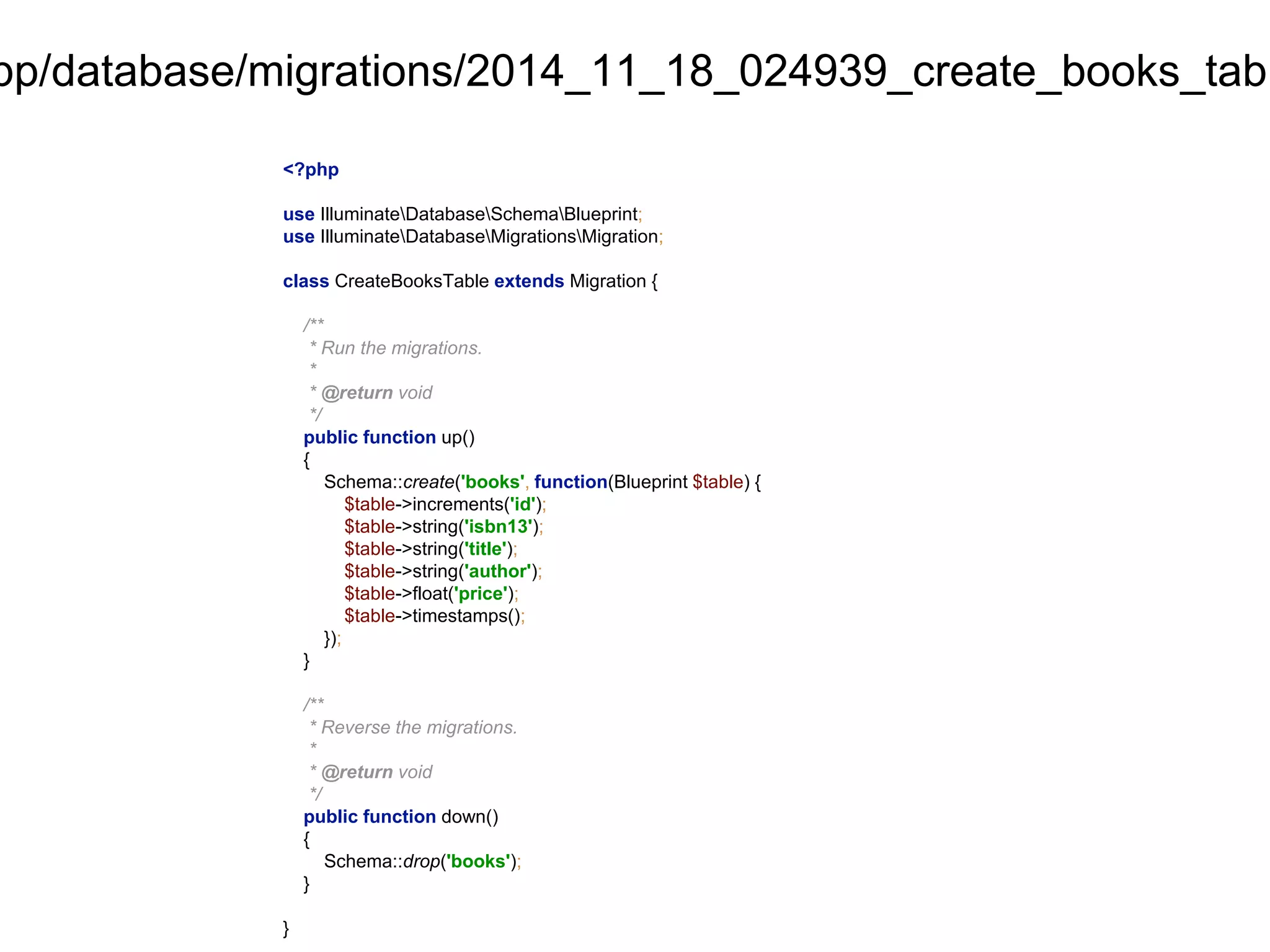Click the "$table->float('price');" line
Image resolution: width=1270 pixels, height=952 pixels.
(x=432, y=594)
